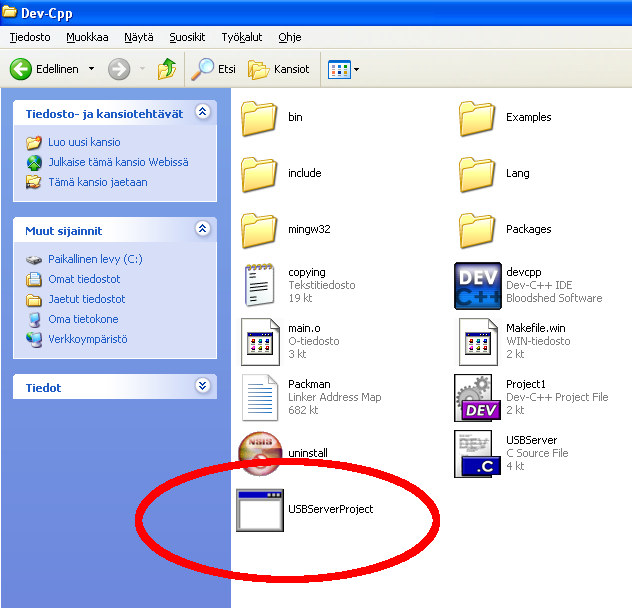Open Oma tietokone link
Image resolution: width=632 pixels, height=608 pixels.
click(x=83, y=319)
